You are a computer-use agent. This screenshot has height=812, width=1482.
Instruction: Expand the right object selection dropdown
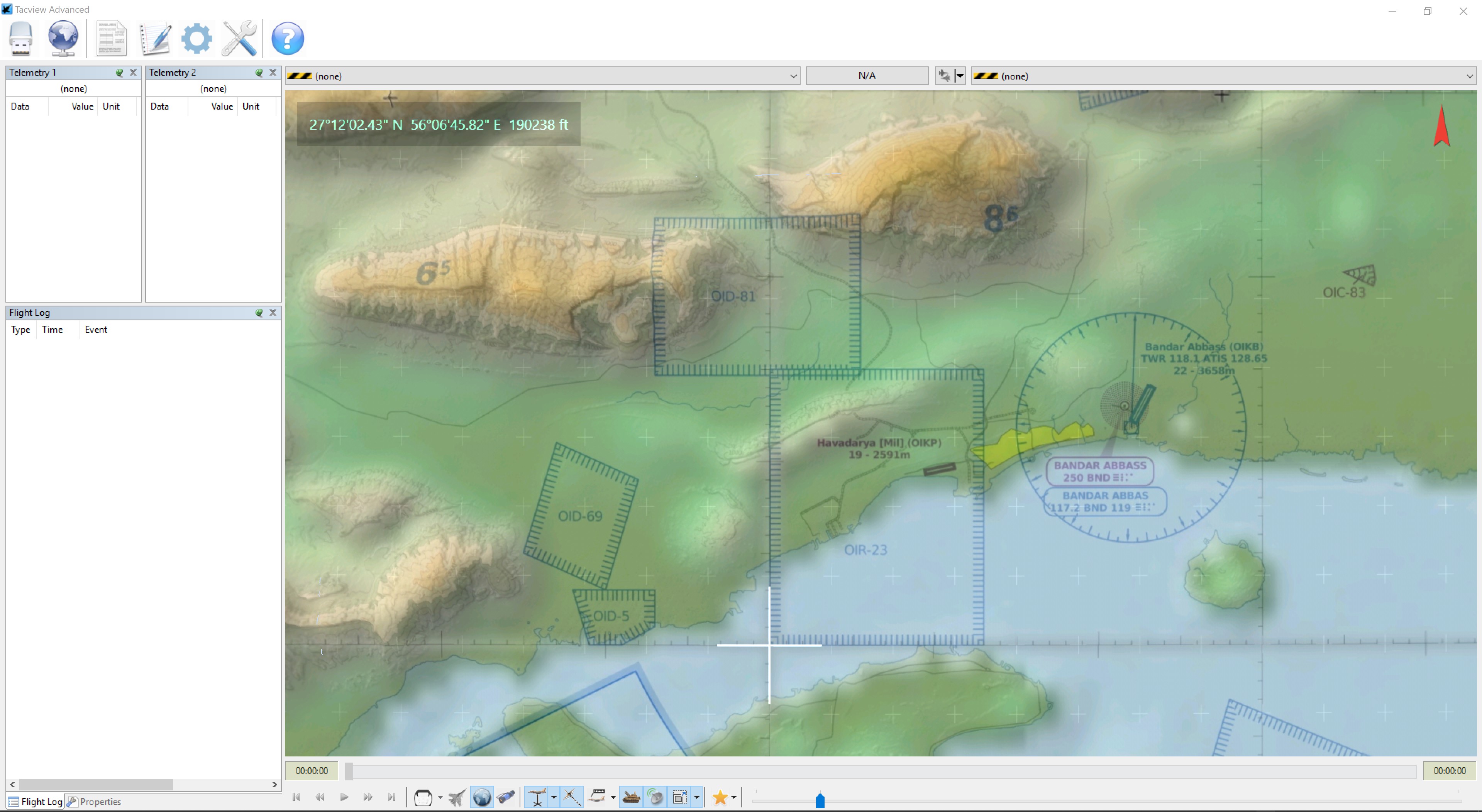tap(1469, 76)
